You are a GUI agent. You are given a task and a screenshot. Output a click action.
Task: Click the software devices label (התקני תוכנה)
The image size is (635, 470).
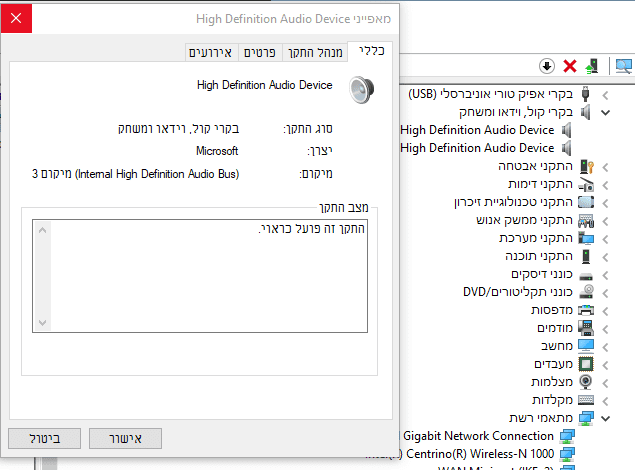539,256
